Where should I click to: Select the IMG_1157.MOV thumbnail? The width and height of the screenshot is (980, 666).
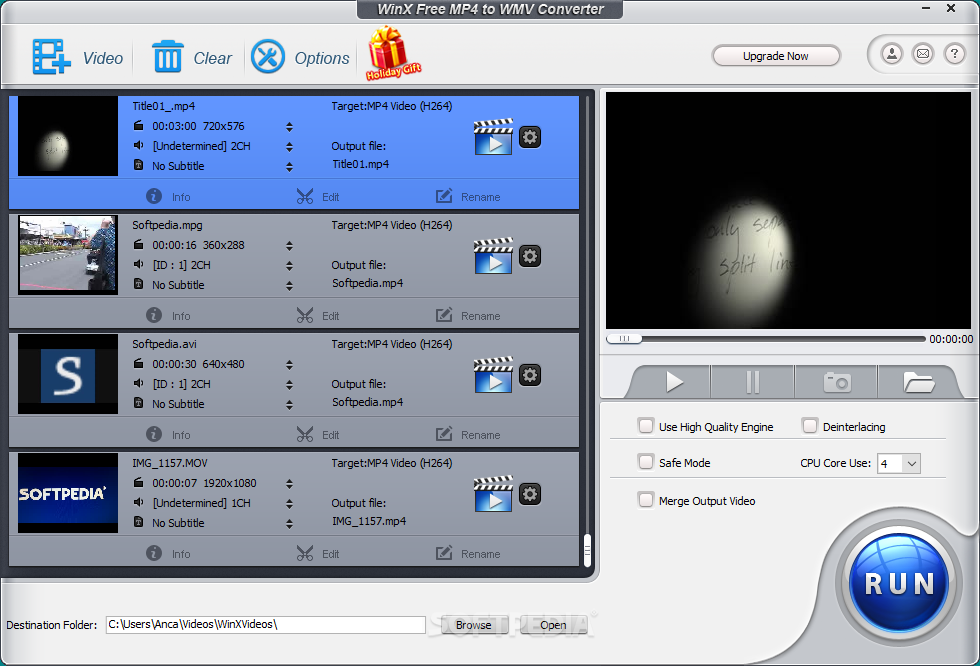click(x=68, y=492)
